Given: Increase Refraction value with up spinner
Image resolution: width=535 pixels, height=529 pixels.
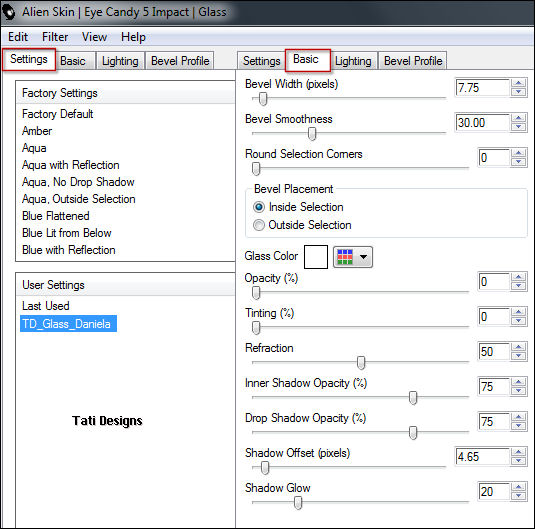Looking at the screenshot, I should [519, 347].
